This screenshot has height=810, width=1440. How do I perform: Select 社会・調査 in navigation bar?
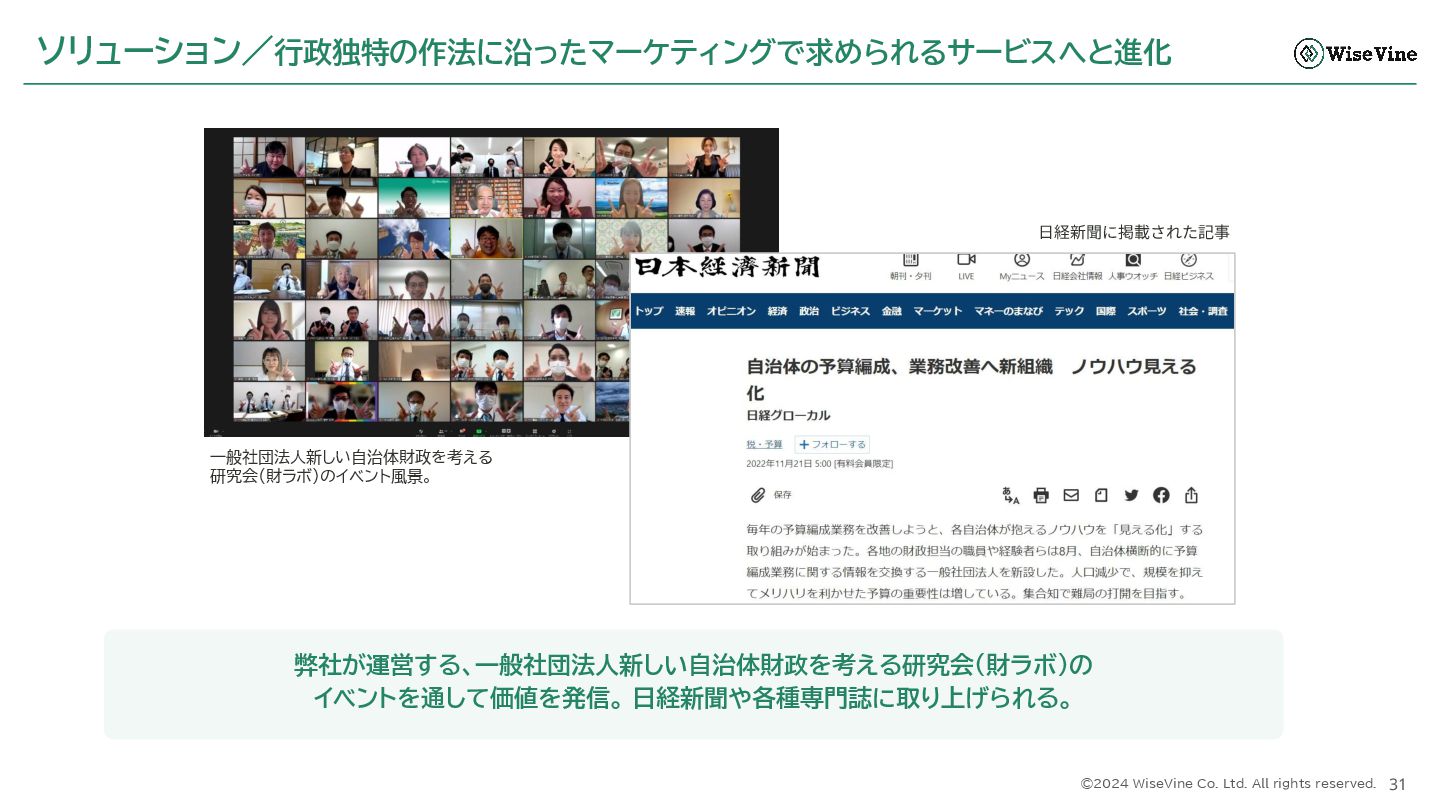(1203, 311)
